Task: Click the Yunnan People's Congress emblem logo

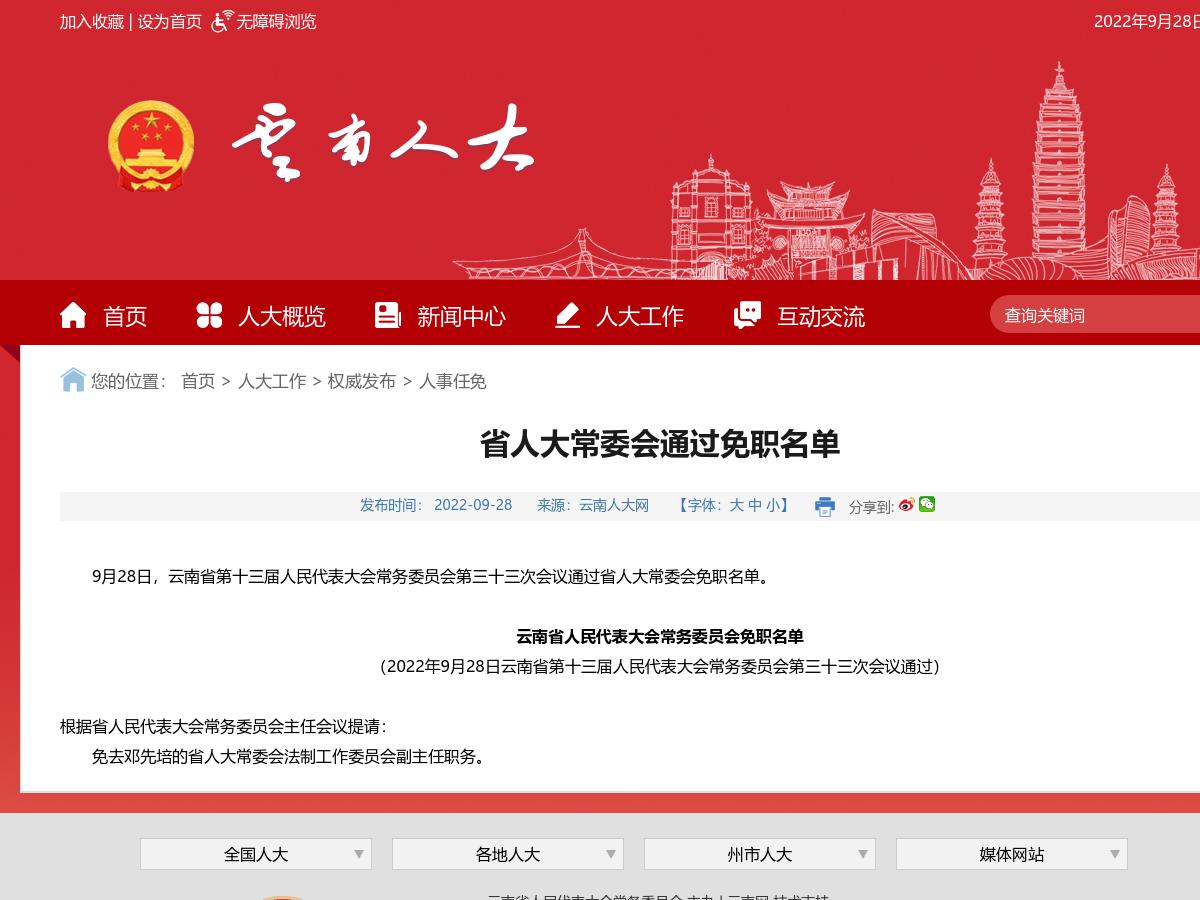Action: click(151, 143)
